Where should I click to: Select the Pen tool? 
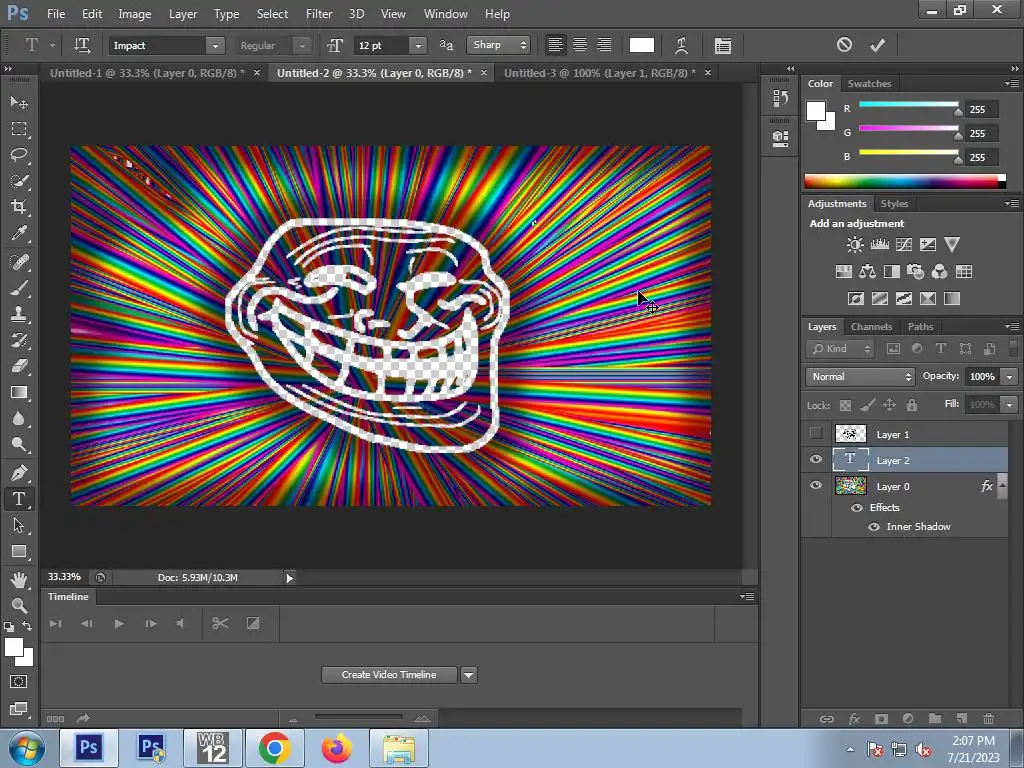click(19, 473)
